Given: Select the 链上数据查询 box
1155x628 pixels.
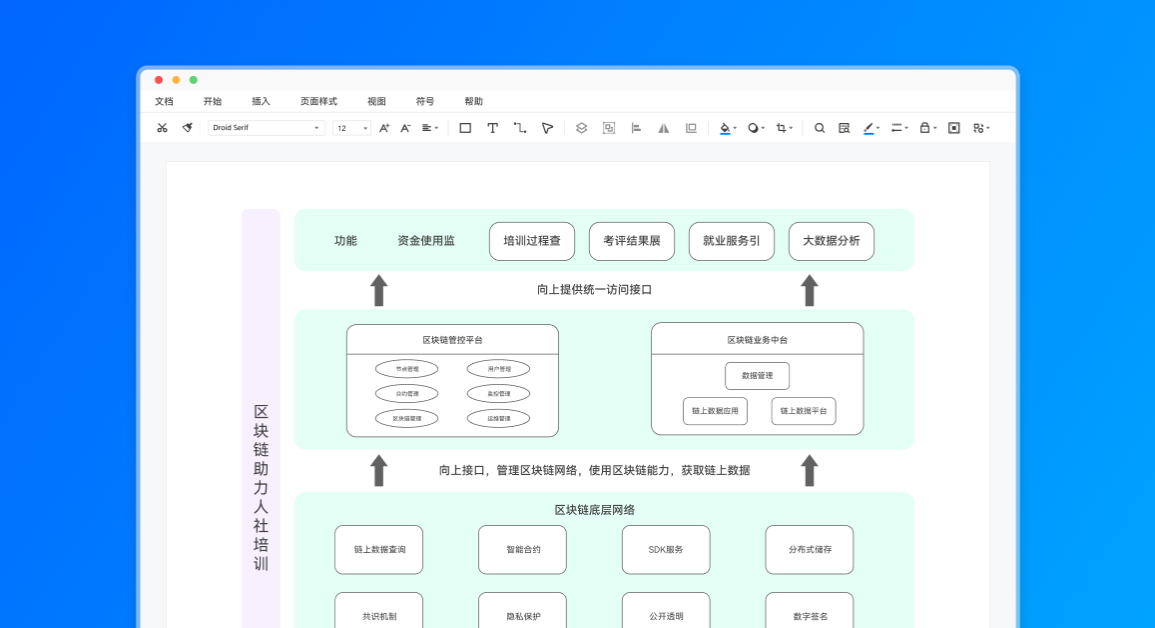Looking at the screenshot, I should pyautogui.click(x=379, y=550).
